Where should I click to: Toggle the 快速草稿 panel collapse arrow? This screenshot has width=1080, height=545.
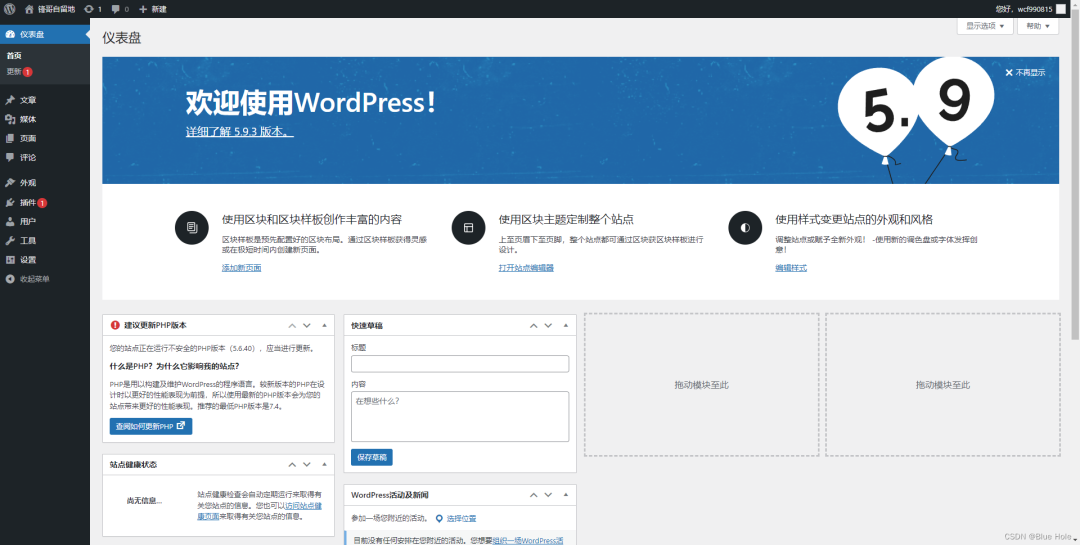[565, 325]
